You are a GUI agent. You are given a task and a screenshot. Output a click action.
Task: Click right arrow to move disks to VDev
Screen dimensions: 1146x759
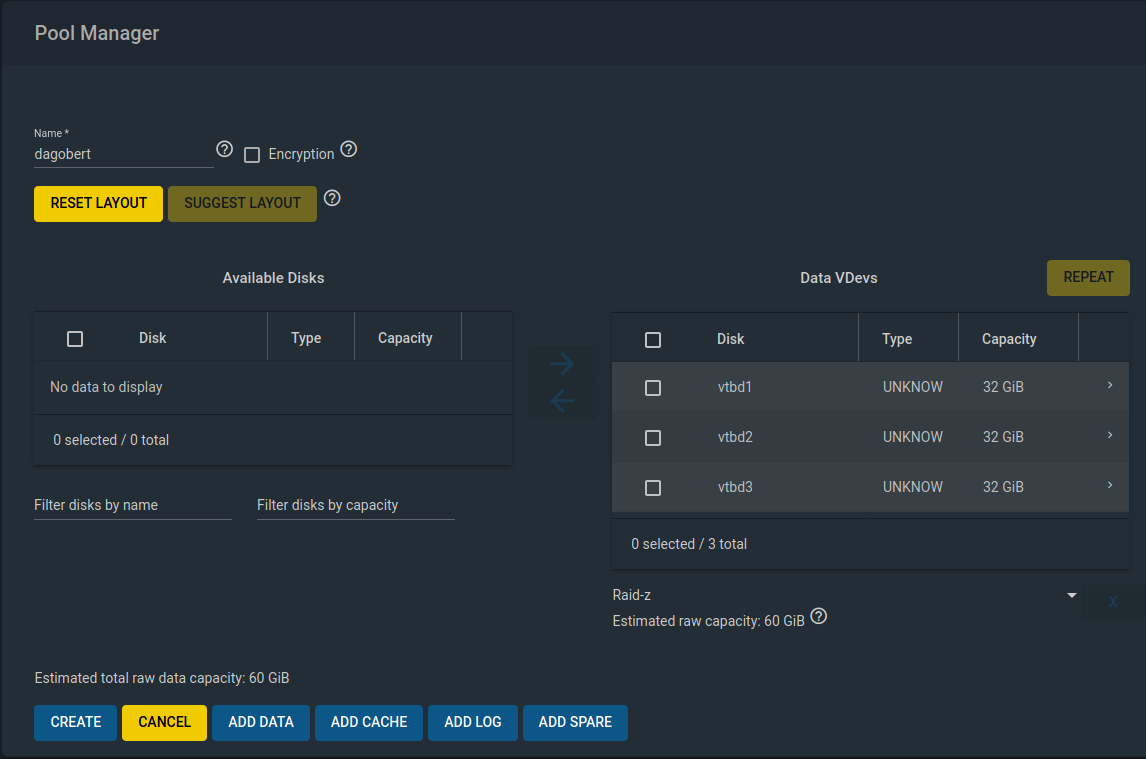[x=562, y=364]
